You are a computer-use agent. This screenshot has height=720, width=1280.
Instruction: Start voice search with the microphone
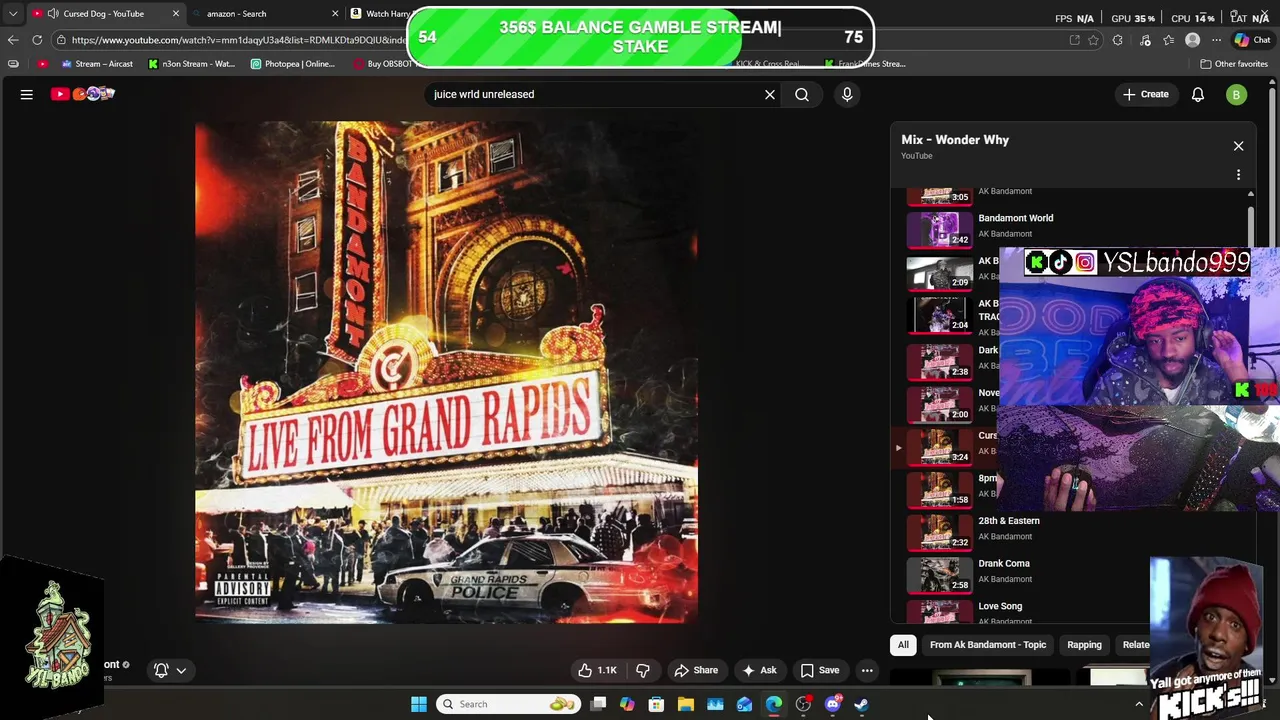(847, 94)
